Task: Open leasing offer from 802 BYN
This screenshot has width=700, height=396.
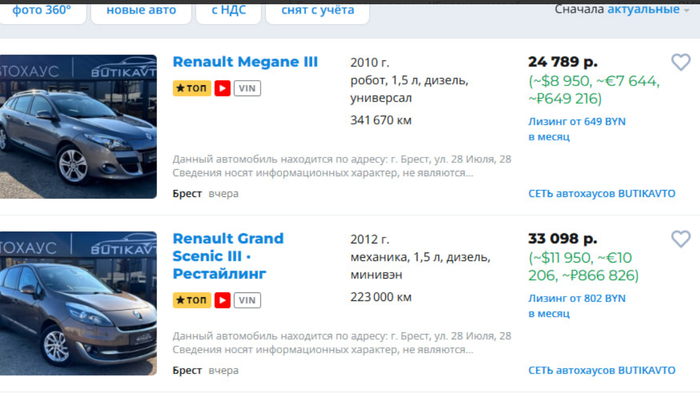Action: (577, 306)
